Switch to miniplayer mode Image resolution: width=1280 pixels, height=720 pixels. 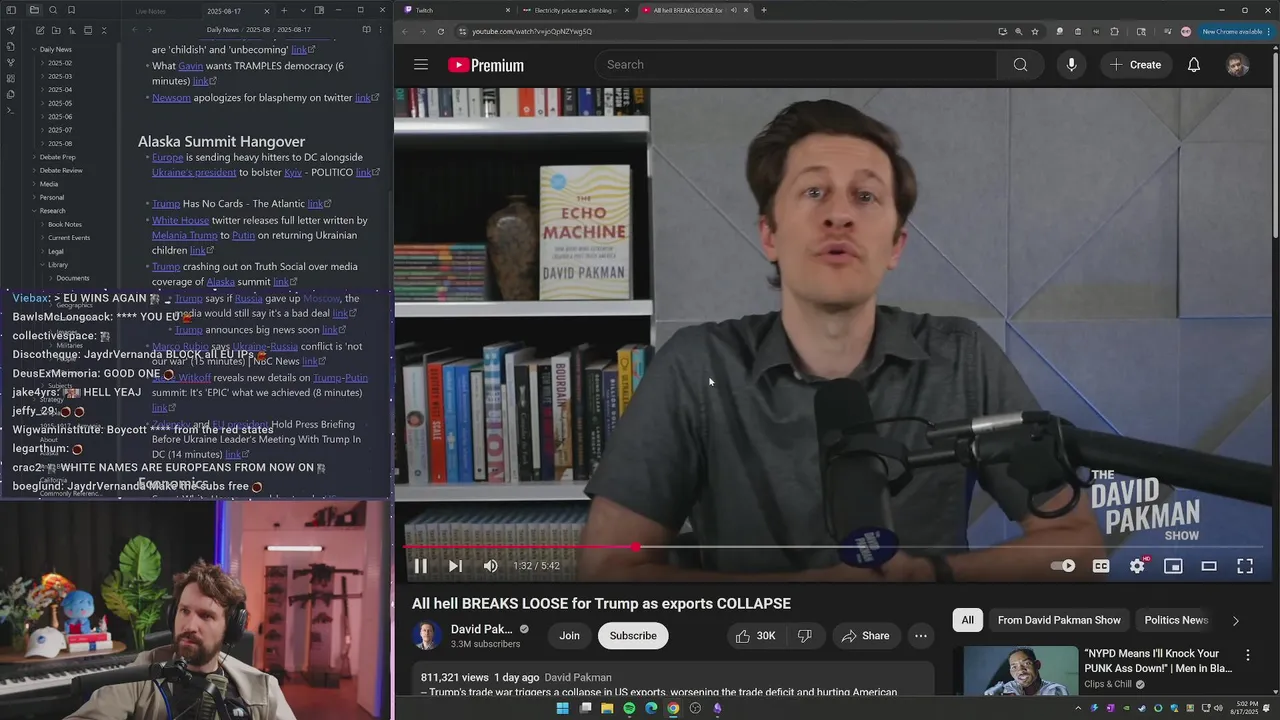(1173, 566)
